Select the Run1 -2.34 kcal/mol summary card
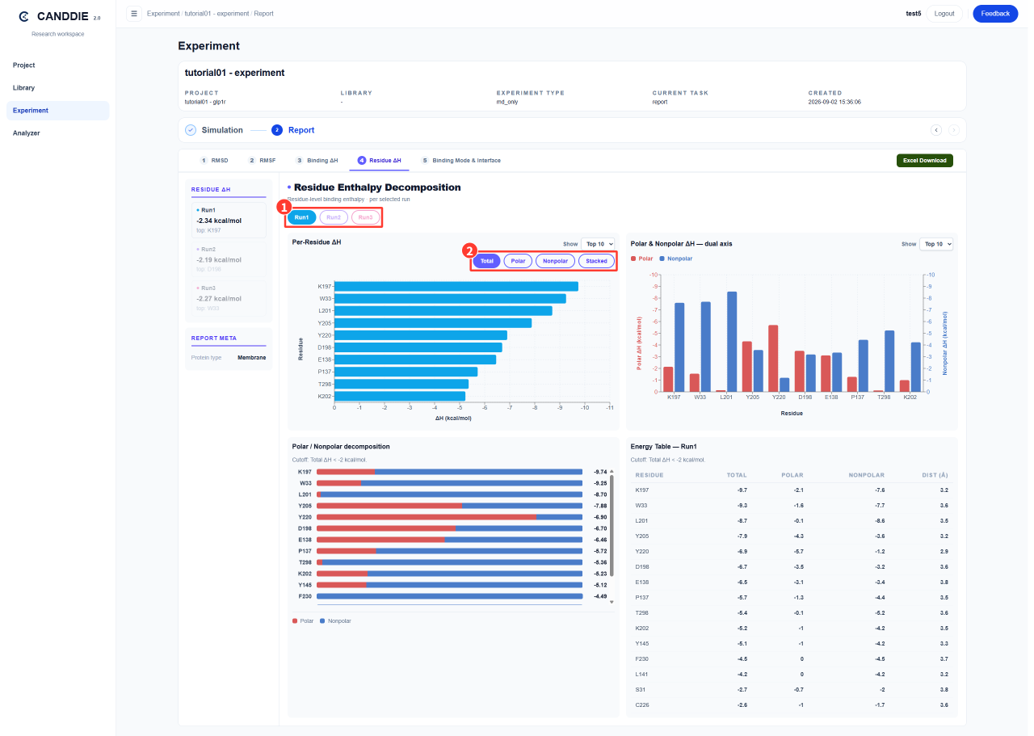Image resolution: width=1034 pixels, height=736 pixels. tap(228, 220)
